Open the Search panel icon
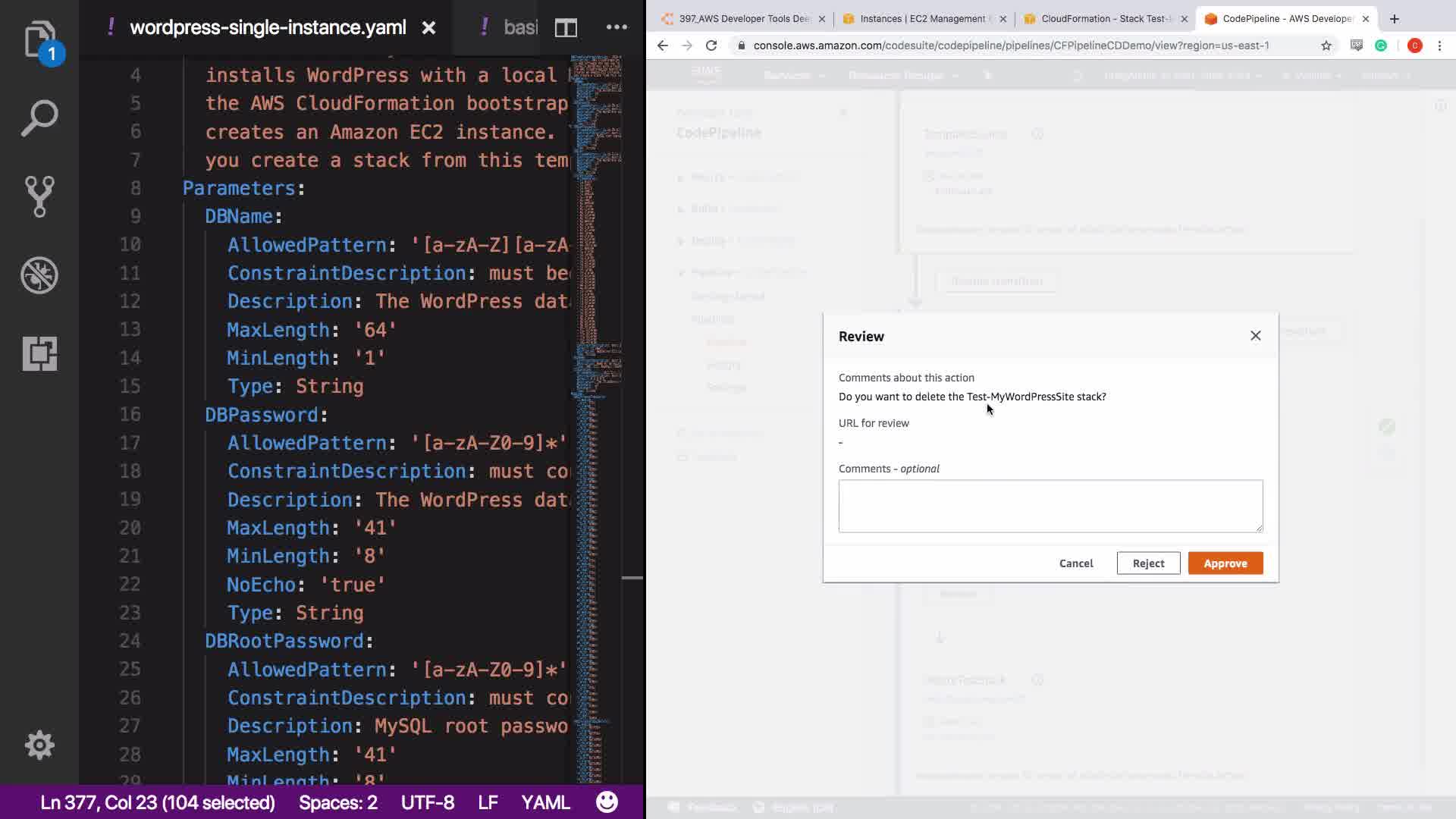The image size is (1456, 819). click(x=39, y=118)
